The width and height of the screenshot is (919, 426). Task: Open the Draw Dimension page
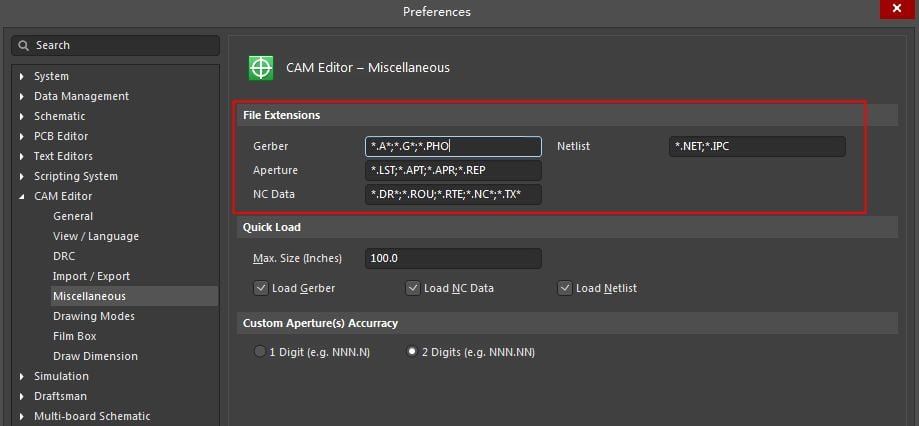point(95,356)
